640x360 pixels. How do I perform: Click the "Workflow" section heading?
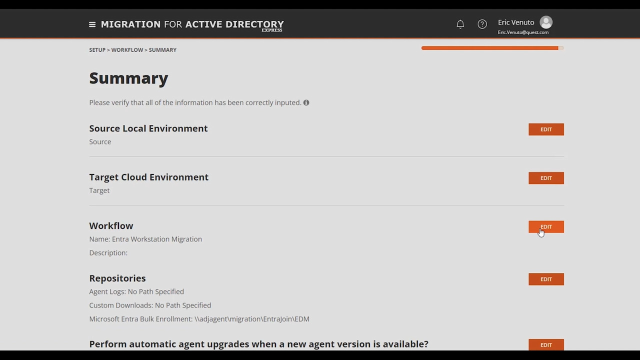point(111,226)
